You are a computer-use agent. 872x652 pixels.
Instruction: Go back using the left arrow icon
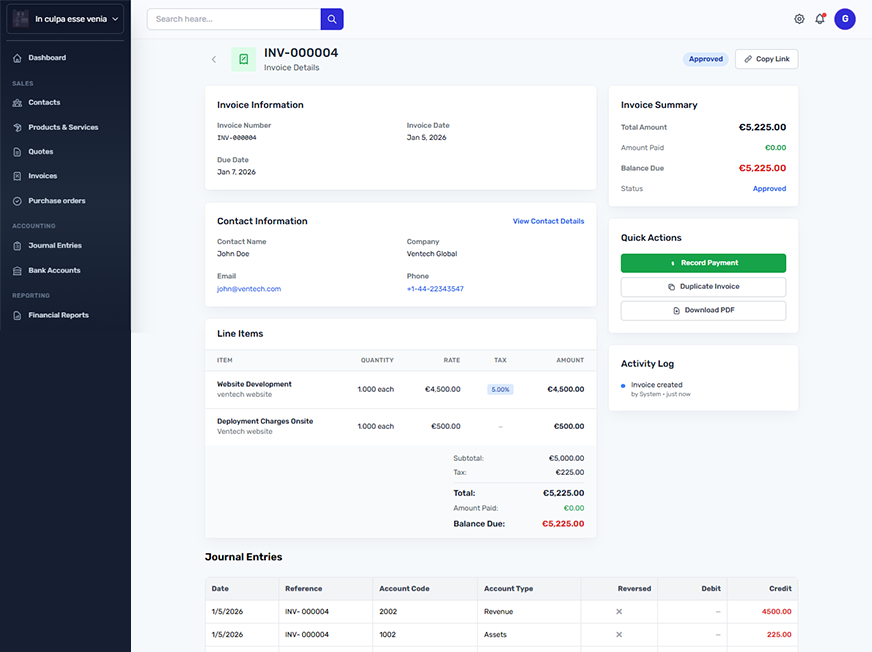coord(213,60)
